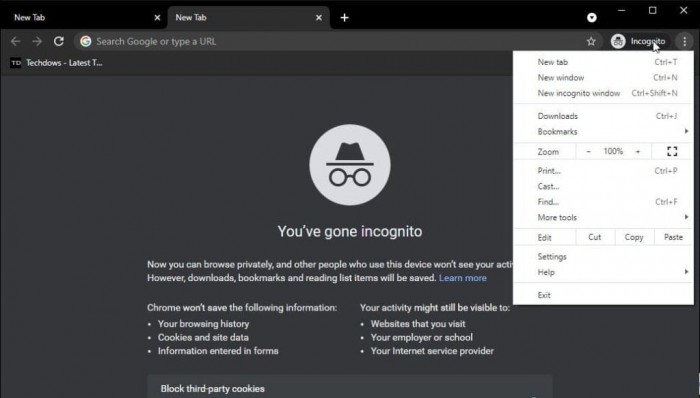Select New window from the menu
Screen dimensions: 700x398
pos(603,78)
